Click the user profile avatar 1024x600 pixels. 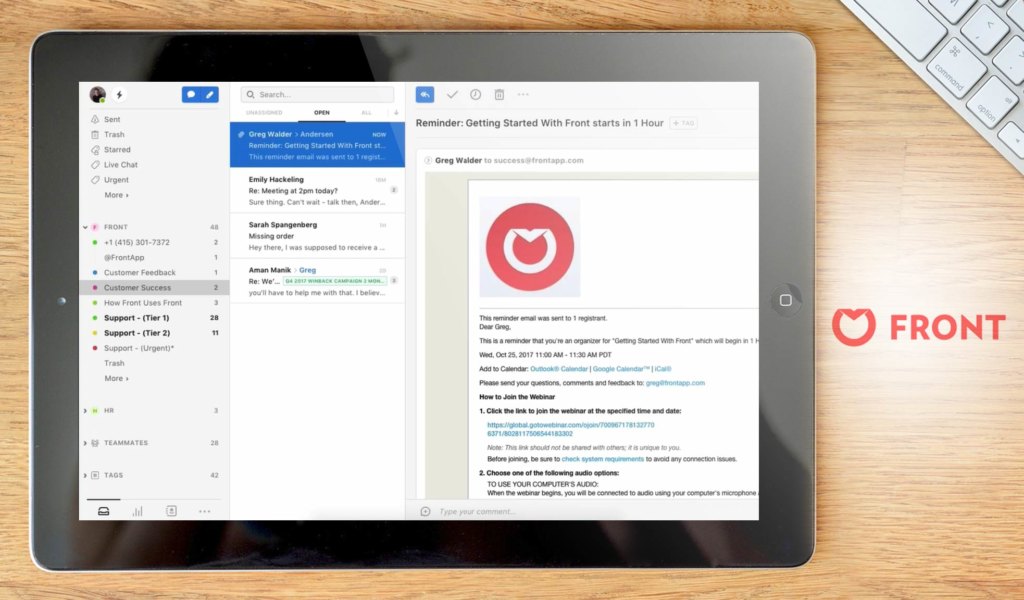(x=97, y=95)
